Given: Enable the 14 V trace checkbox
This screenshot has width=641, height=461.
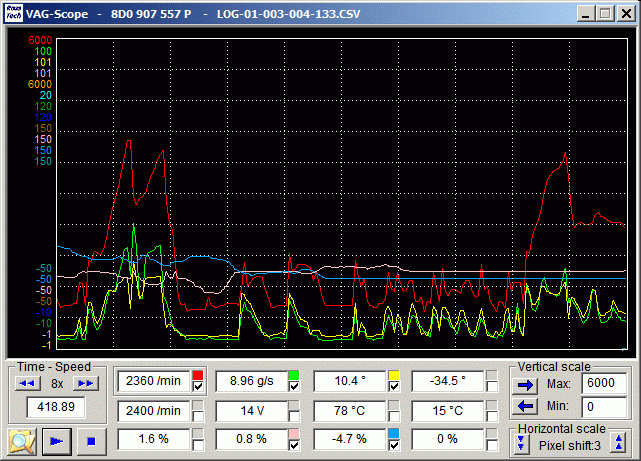Looking at the screenshot, I should pos(294,416).
